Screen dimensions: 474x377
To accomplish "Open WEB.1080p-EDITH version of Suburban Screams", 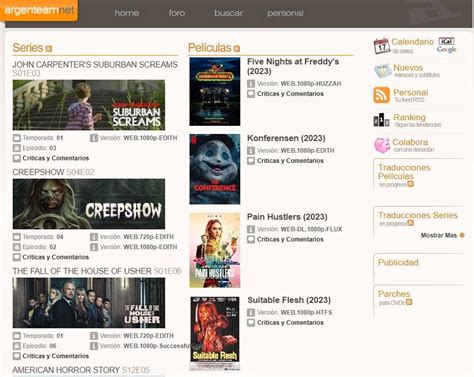I will point(150,138).
